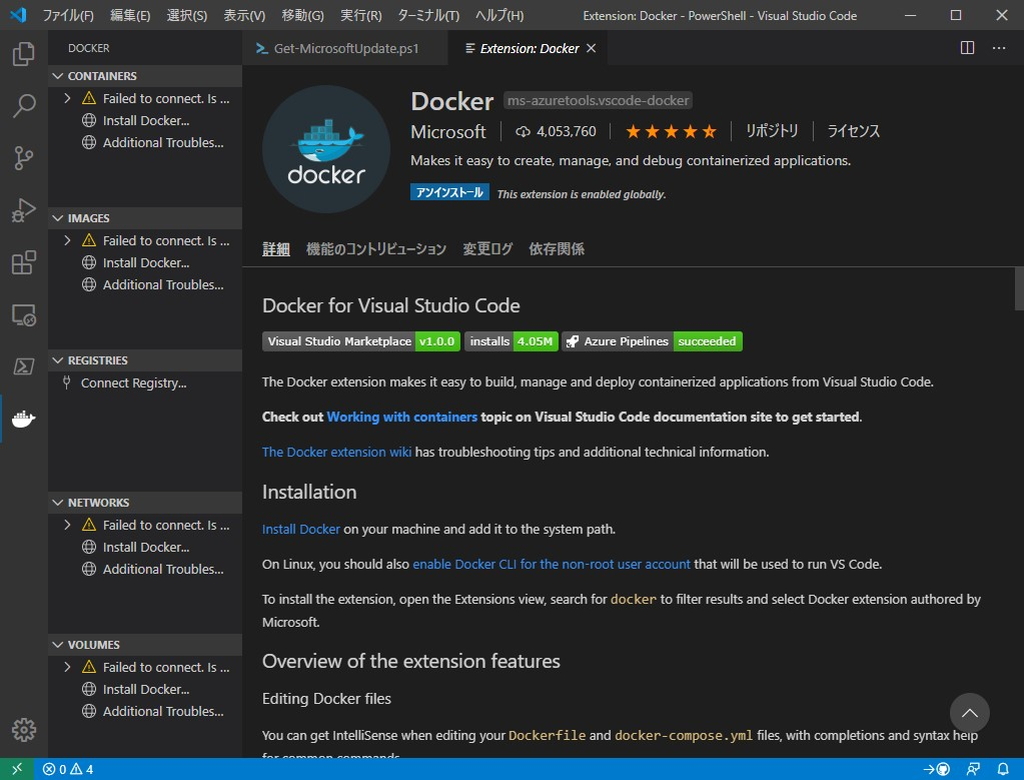Open the Extensions view
The image size is (1024, 780).
(x=23, y=262)
